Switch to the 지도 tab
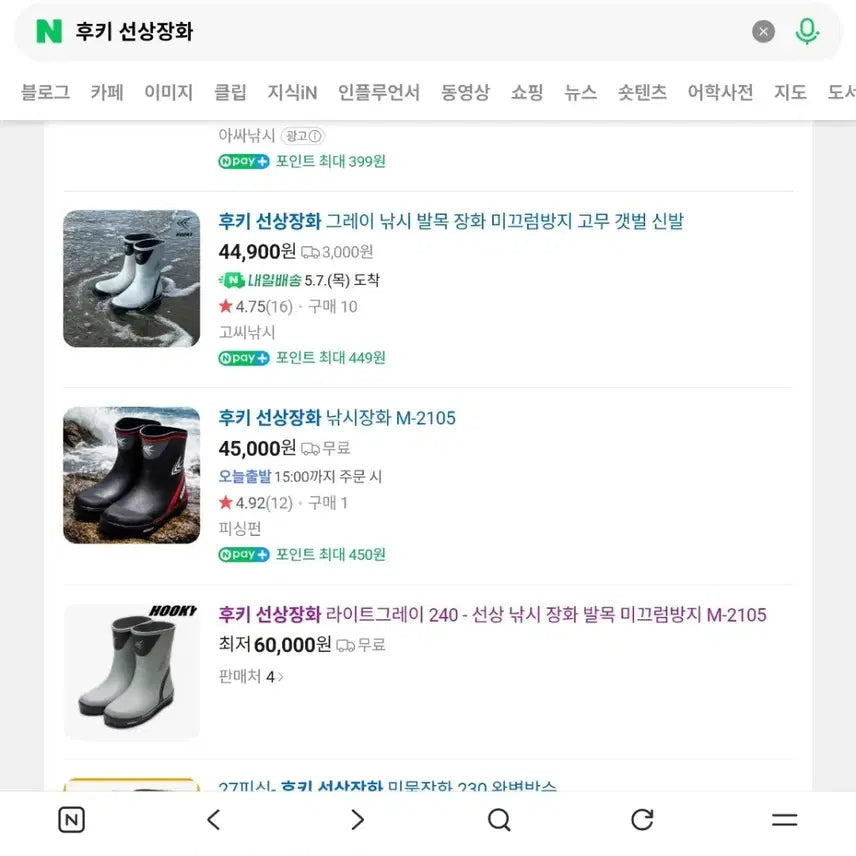856x856 pixels. [x=790, y=92]
